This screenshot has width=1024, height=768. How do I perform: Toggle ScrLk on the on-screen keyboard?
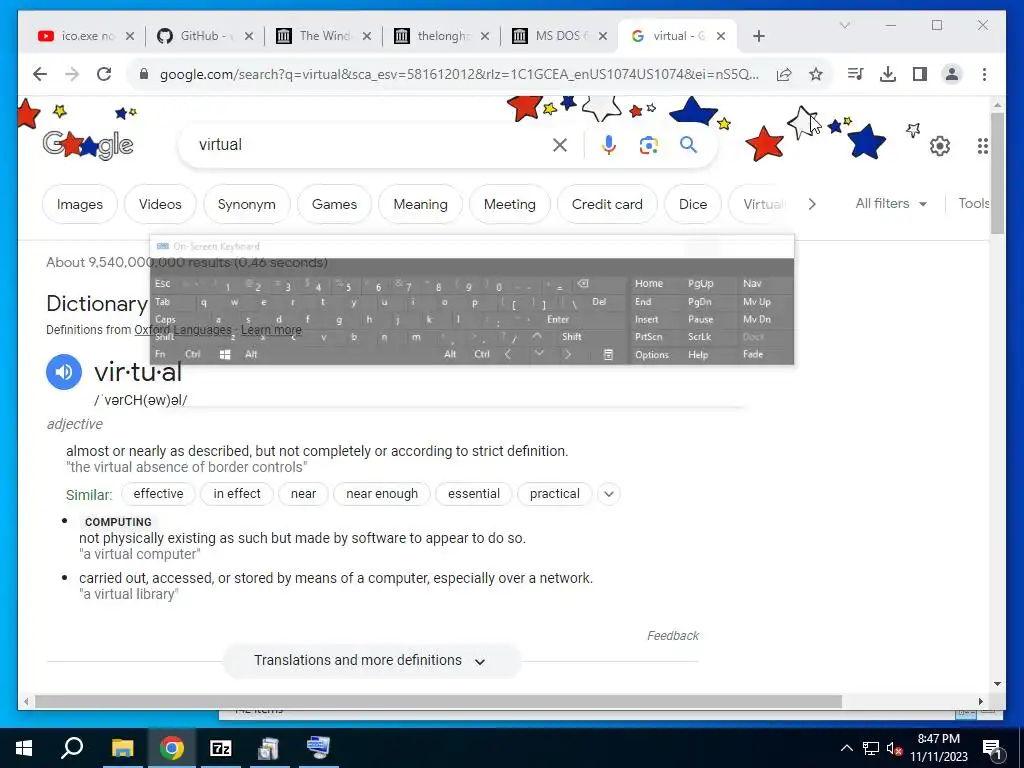[699, 337]
